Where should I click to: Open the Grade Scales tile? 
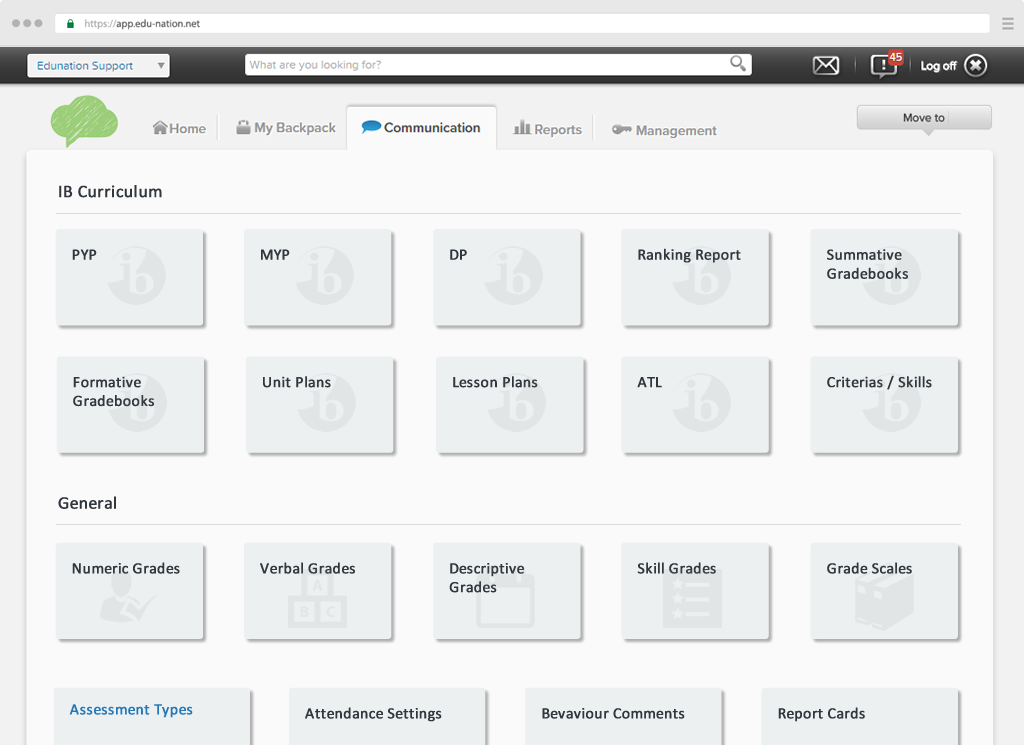[884, 592]
